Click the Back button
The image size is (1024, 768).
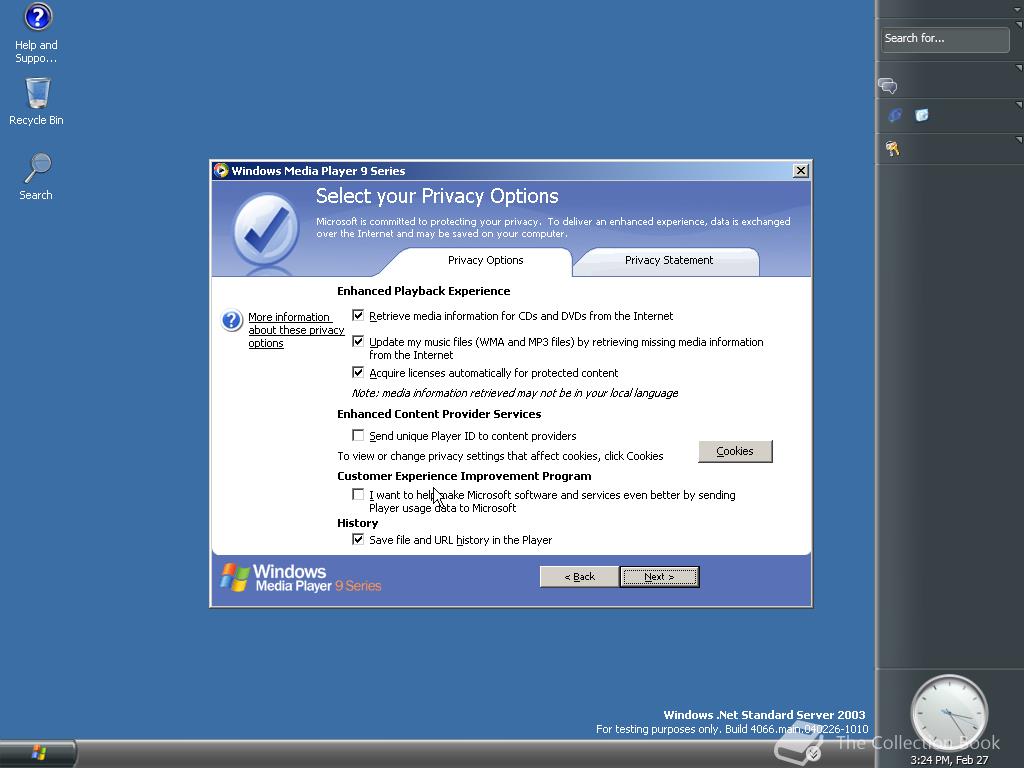[x=579, y=577]
